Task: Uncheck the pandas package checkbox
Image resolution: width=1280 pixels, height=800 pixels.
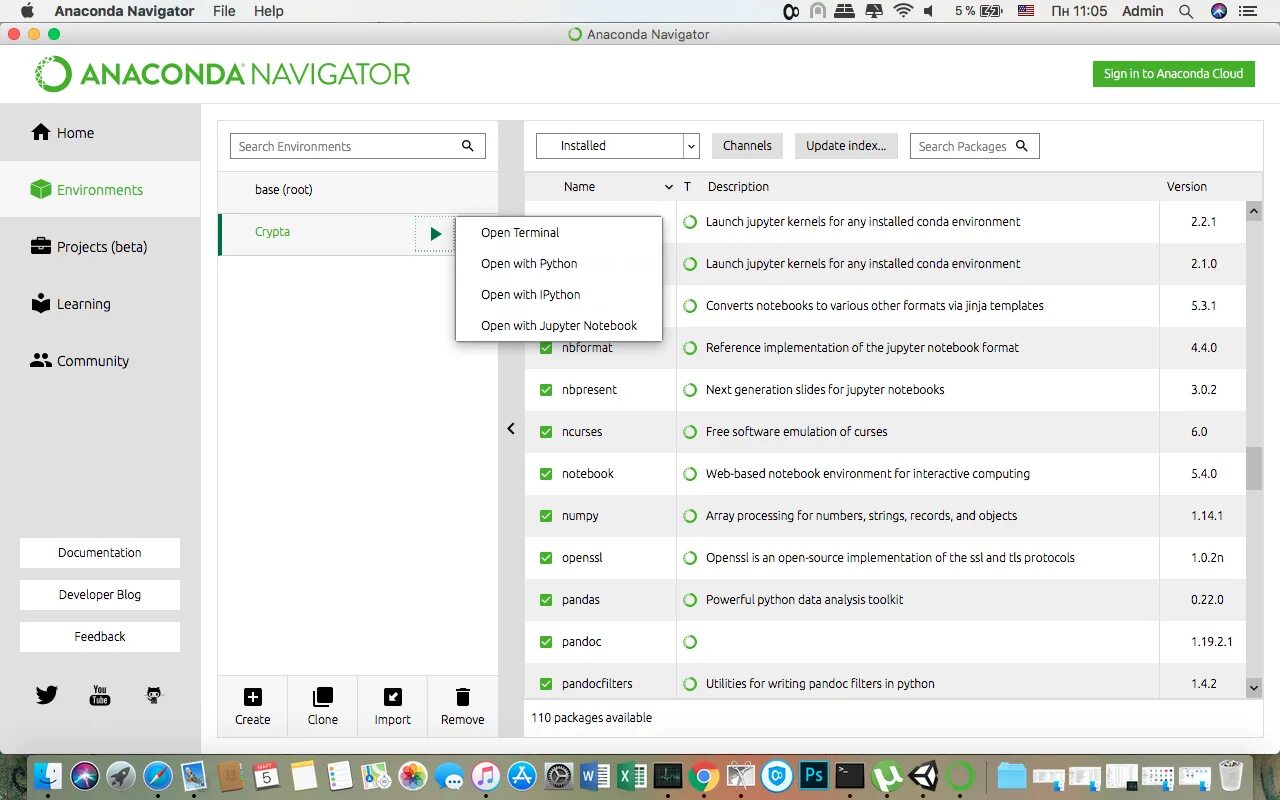Action: pos(546,600)
